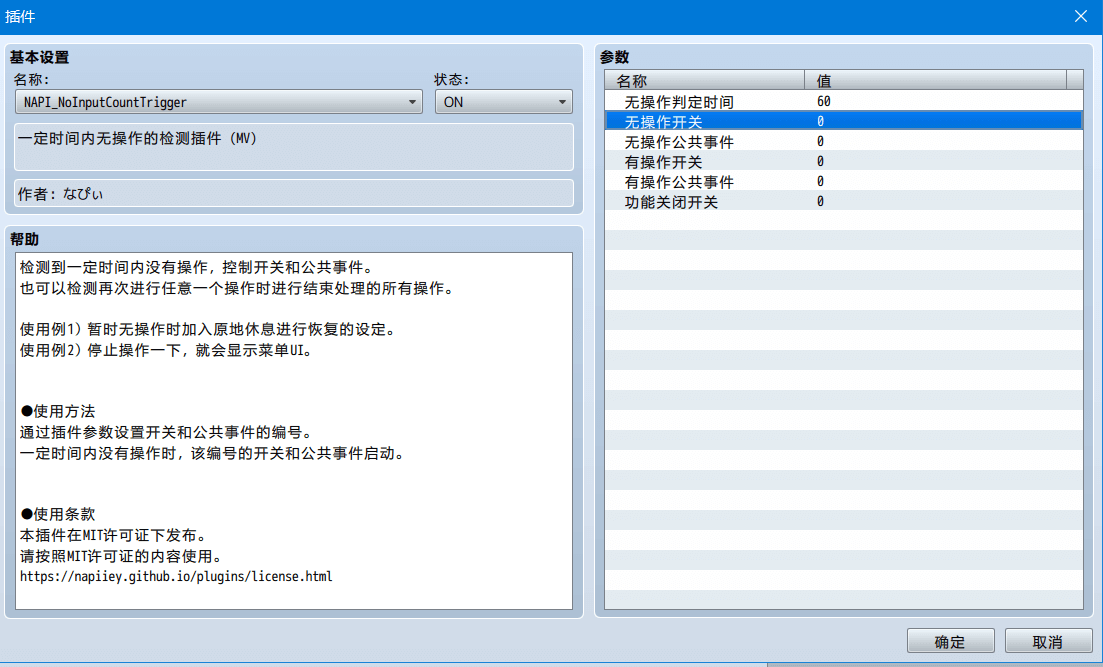
Task: Select the 无操作公共事件 parameter row
Action: pos(843,141)
